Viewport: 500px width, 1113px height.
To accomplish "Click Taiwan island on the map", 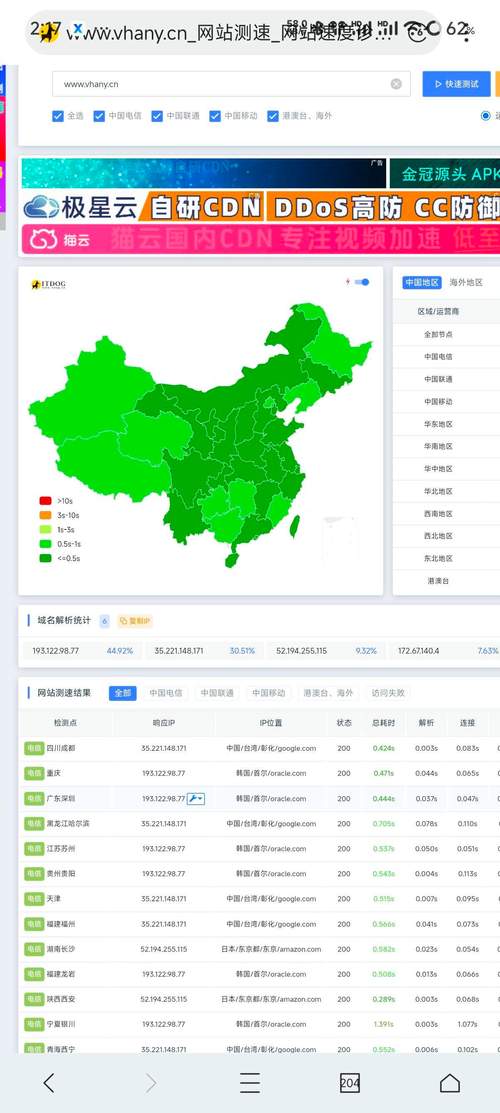I will (295, 526).
